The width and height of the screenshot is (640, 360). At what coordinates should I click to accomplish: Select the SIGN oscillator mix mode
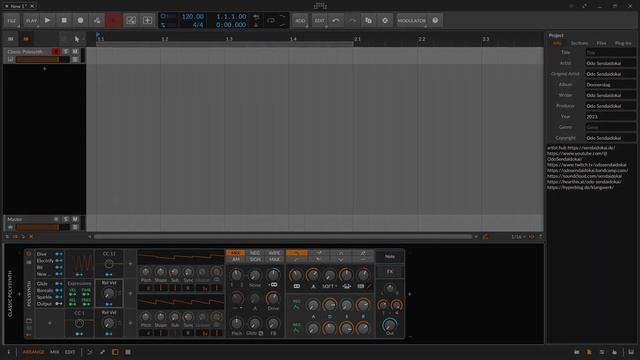(255, 259)
